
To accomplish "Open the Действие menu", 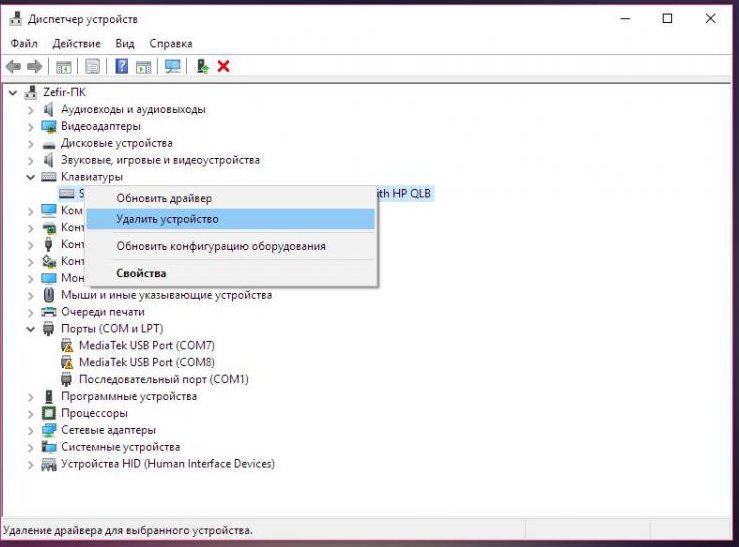I will (x=77, y=44).
